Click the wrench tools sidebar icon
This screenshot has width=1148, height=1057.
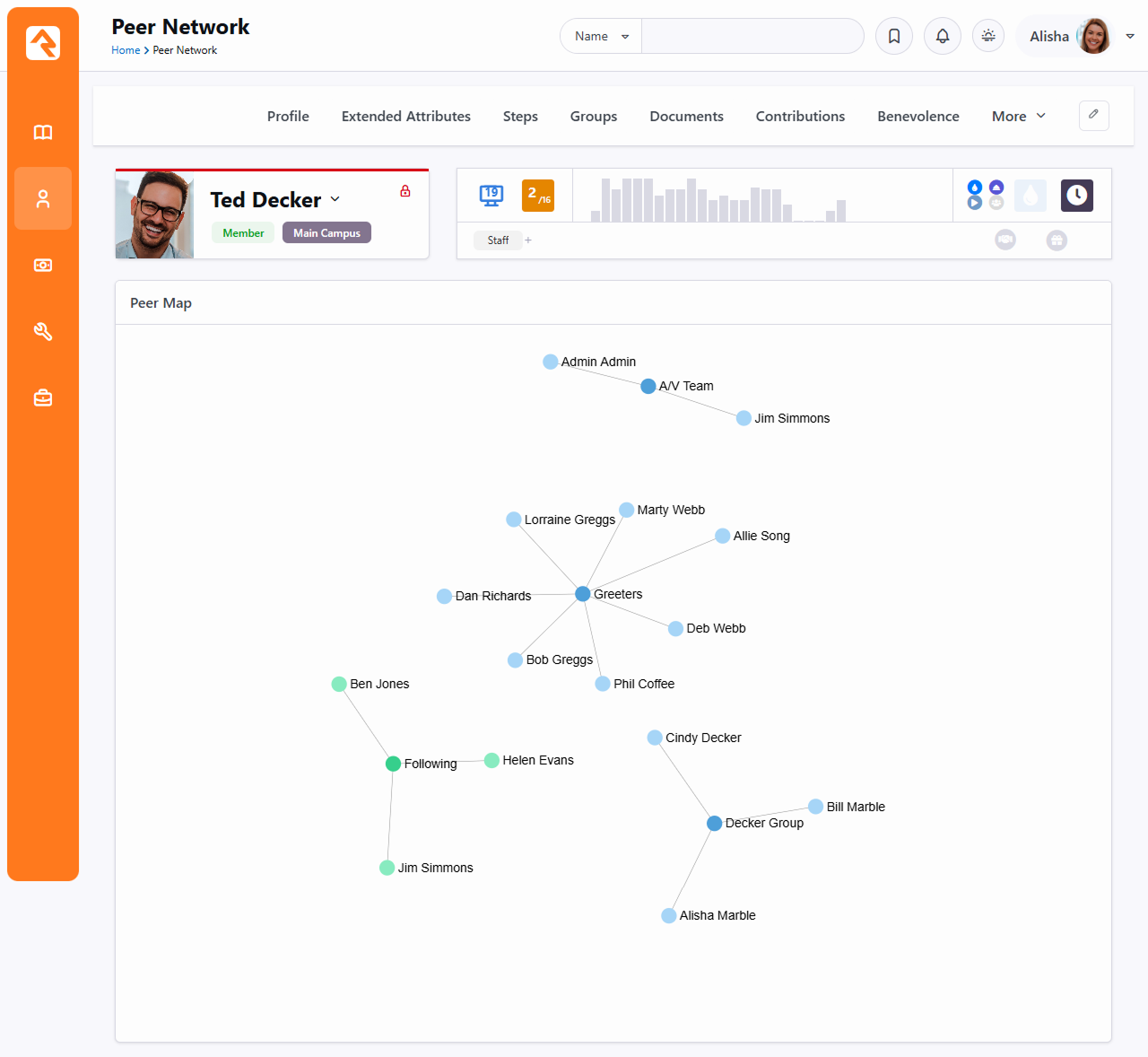[43, 332]
